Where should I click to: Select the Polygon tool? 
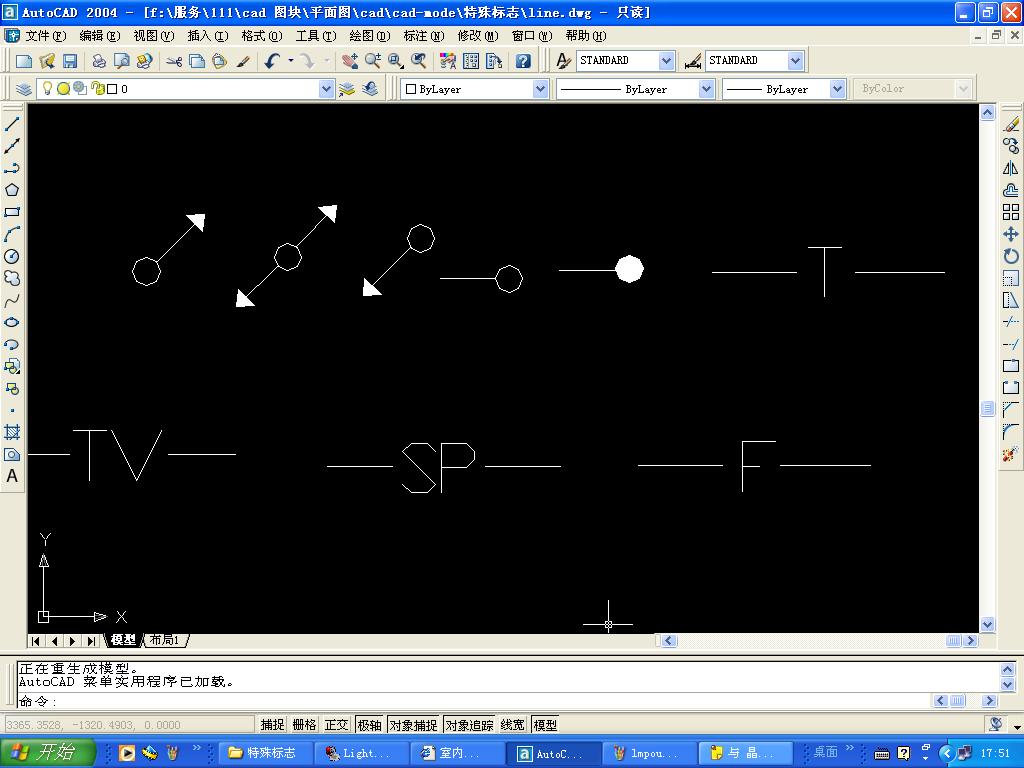12,190
